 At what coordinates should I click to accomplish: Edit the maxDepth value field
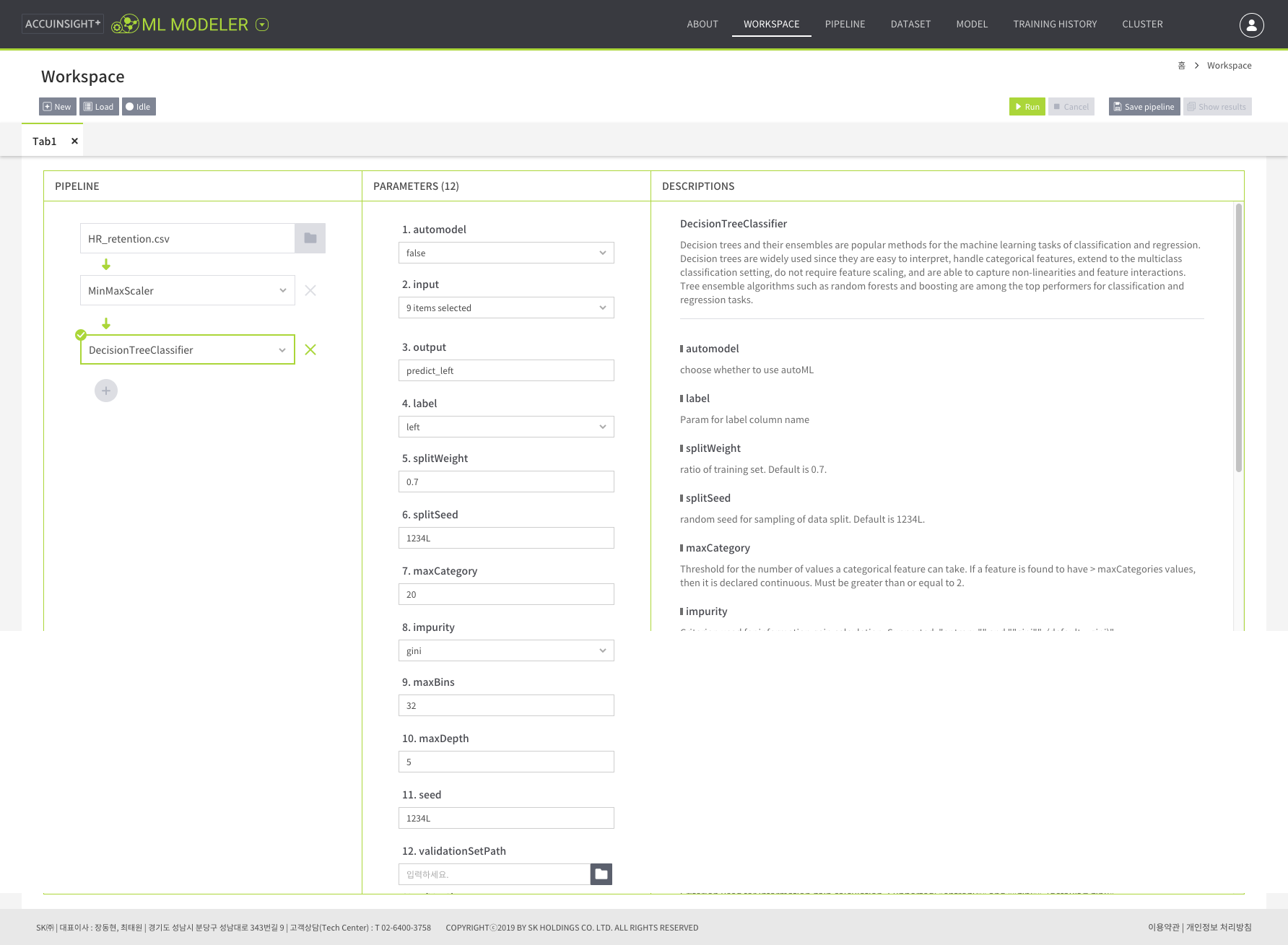pyautogui.click(x=506, y=762)
